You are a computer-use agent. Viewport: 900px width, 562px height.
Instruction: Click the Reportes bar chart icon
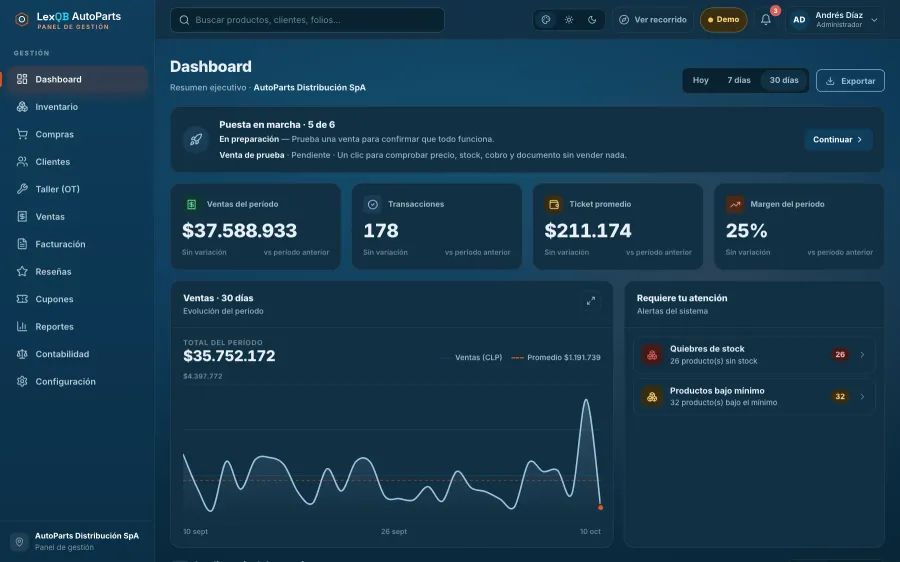pos(22,327)
